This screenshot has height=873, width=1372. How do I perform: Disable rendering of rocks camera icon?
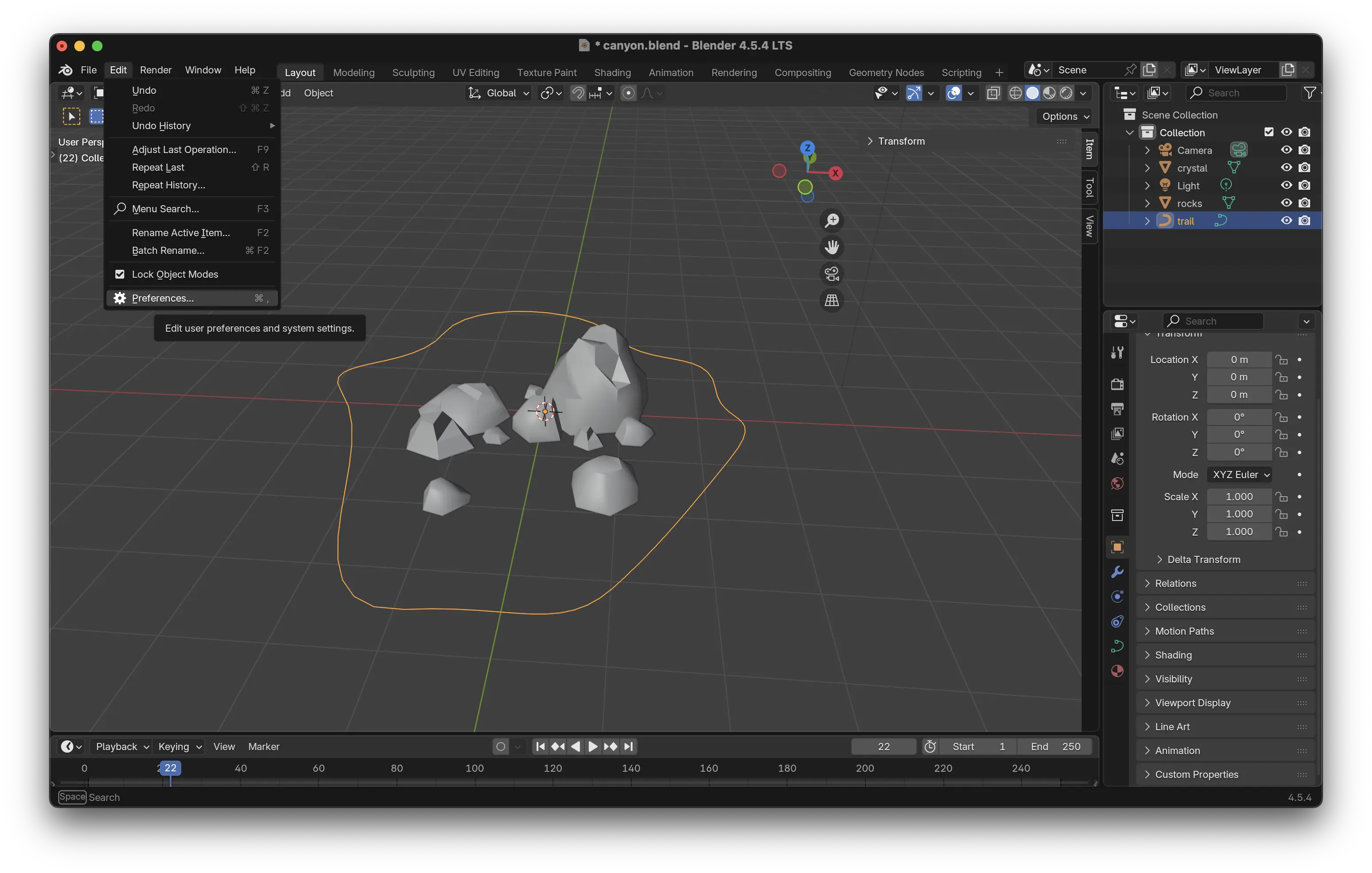[1304, 203]
